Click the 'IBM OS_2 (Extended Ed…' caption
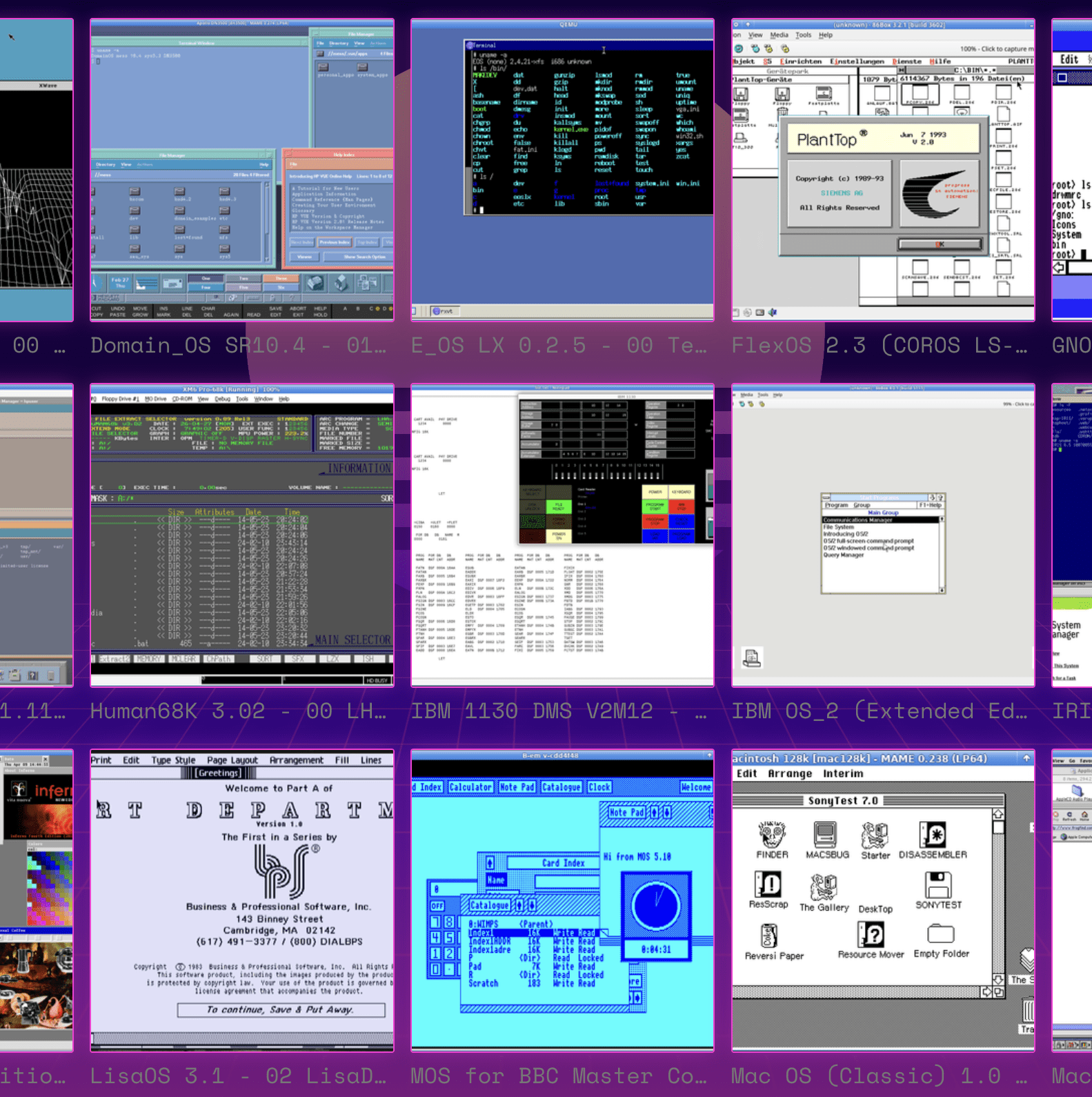Screen dimensions: 1092x1097 coord(880,711)
